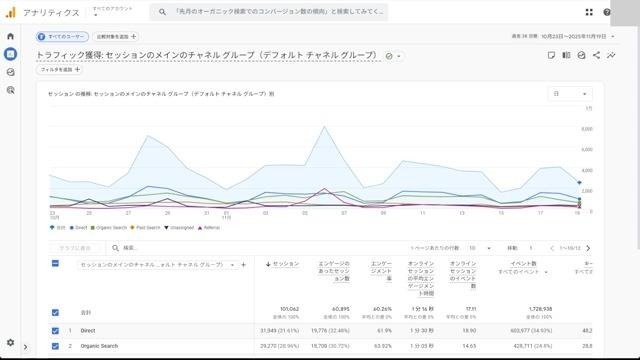Image resolution: width=640 pixels, height=360 pixels.
Task: Open the Reports section in sidebar
Action: [11, 54]
